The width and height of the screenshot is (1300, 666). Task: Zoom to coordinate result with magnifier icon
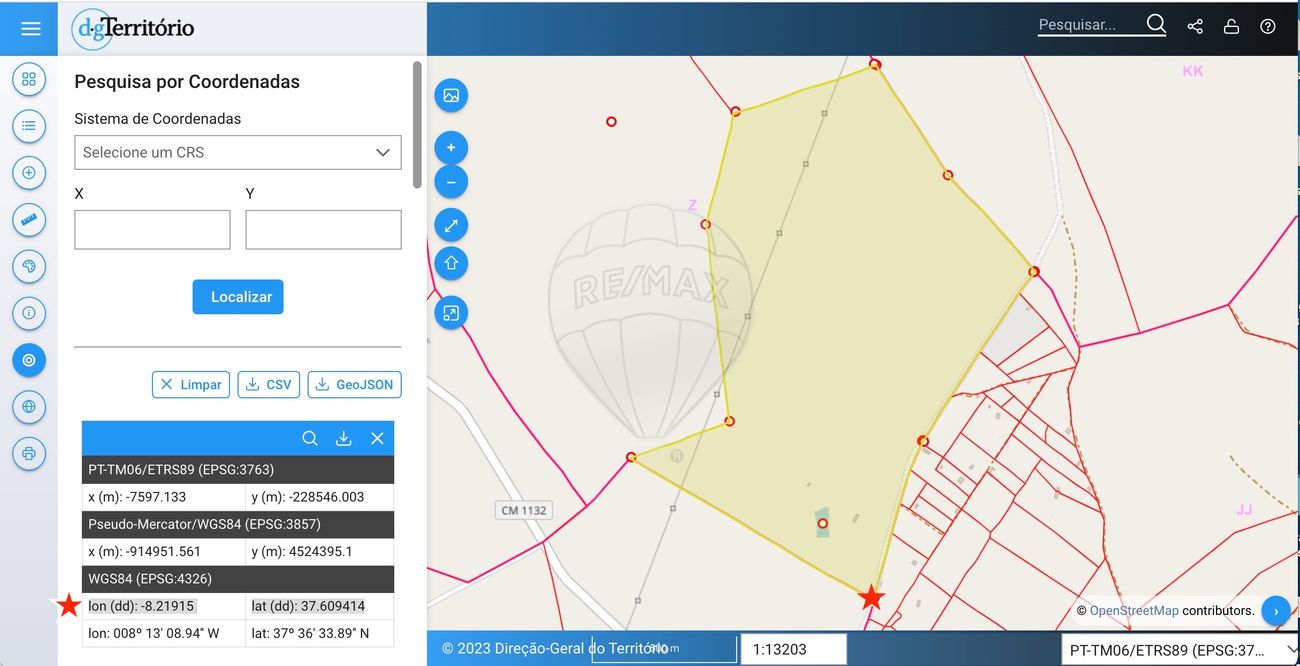(310, 438)
